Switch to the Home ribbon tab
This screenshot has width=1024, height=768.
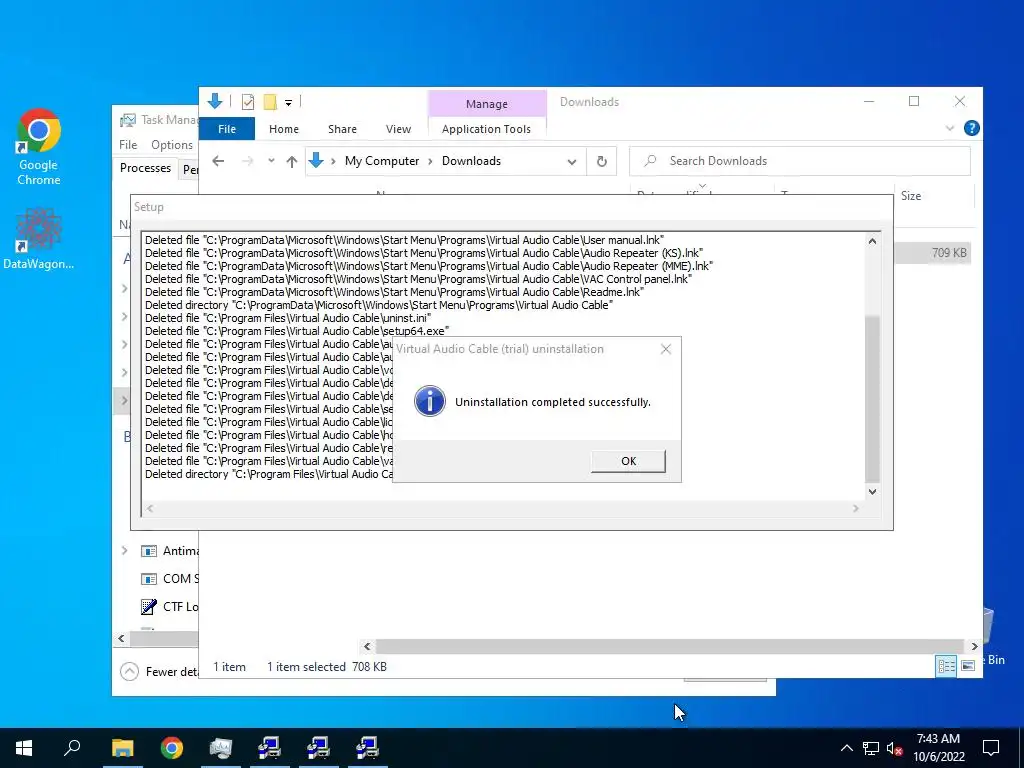(283, 129)
